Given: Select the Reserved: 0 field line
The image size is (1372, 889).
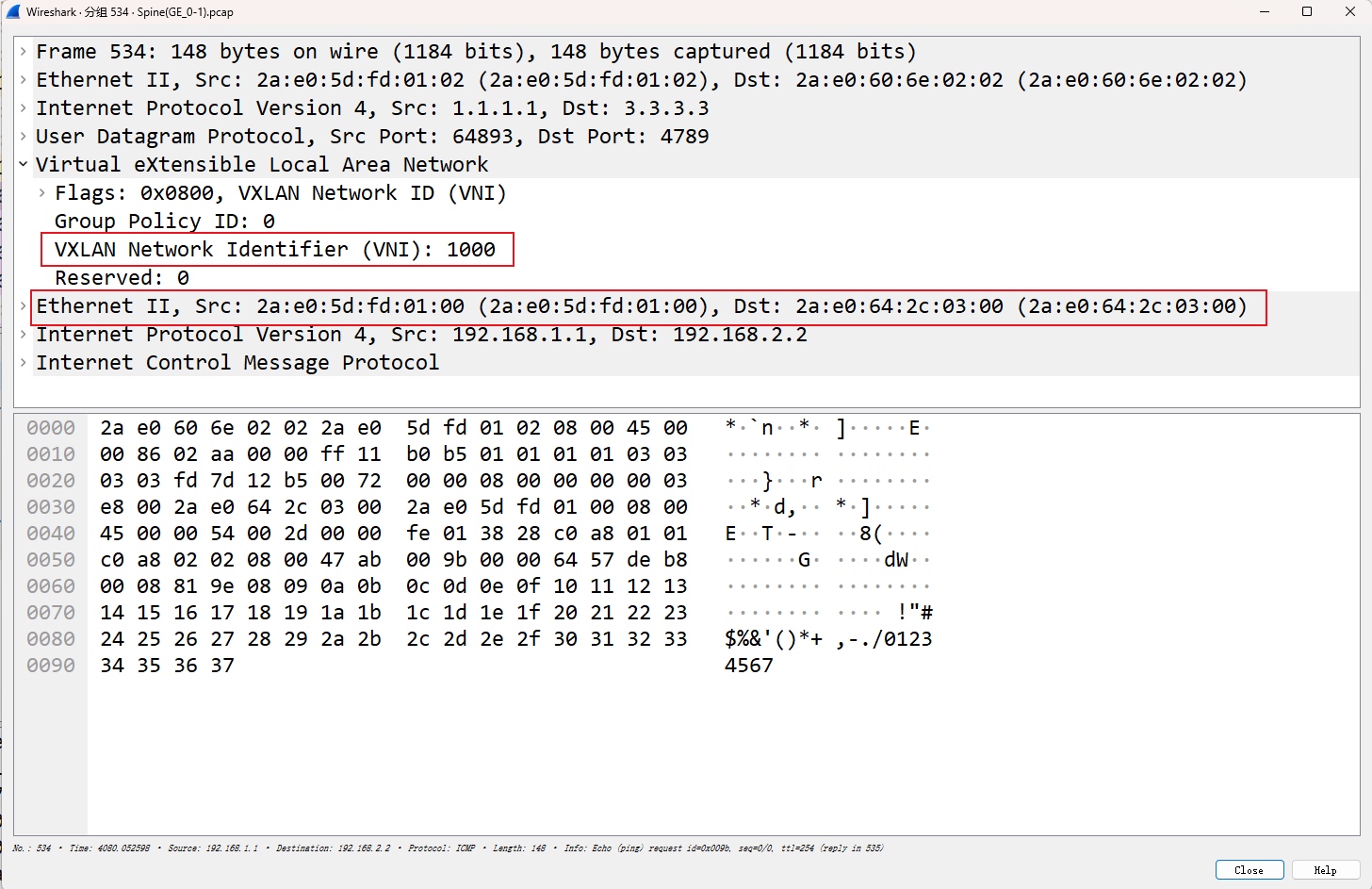Looking at the screenshot, I should click(x=122, y=277).
